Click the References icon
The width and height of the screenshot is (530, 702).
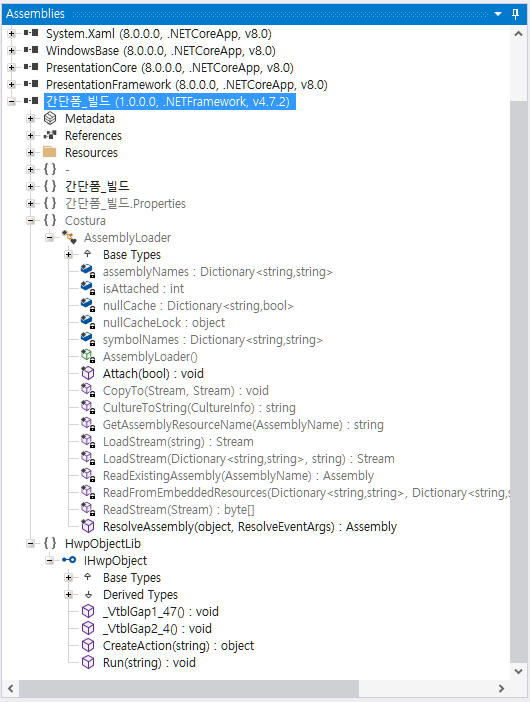(50, 135)
